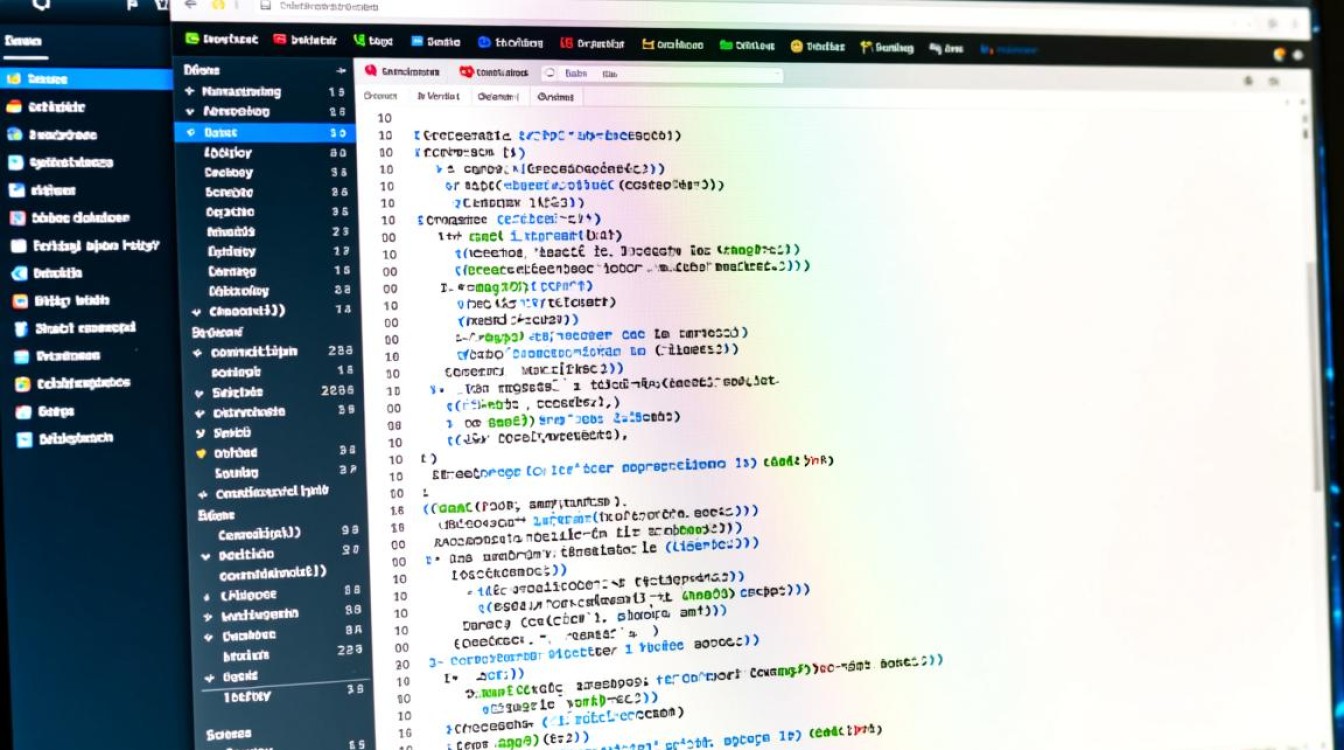Click the search field beside the editor file tabs
This screenshot has height=750, width=1344.
[660, 74]
